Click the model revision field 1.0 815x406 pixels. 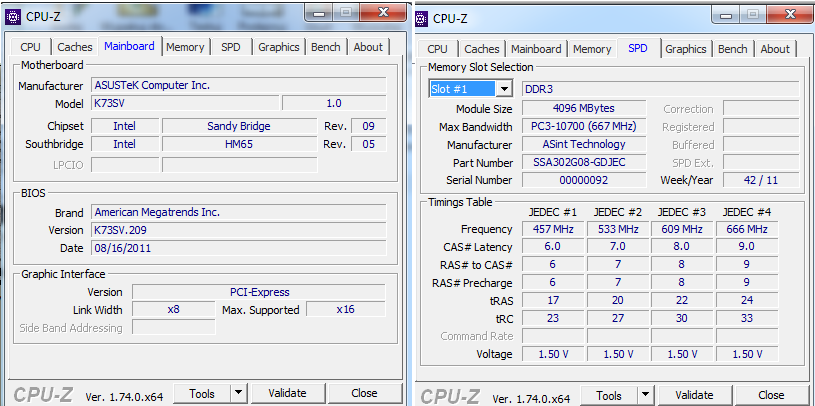[334, 103]
